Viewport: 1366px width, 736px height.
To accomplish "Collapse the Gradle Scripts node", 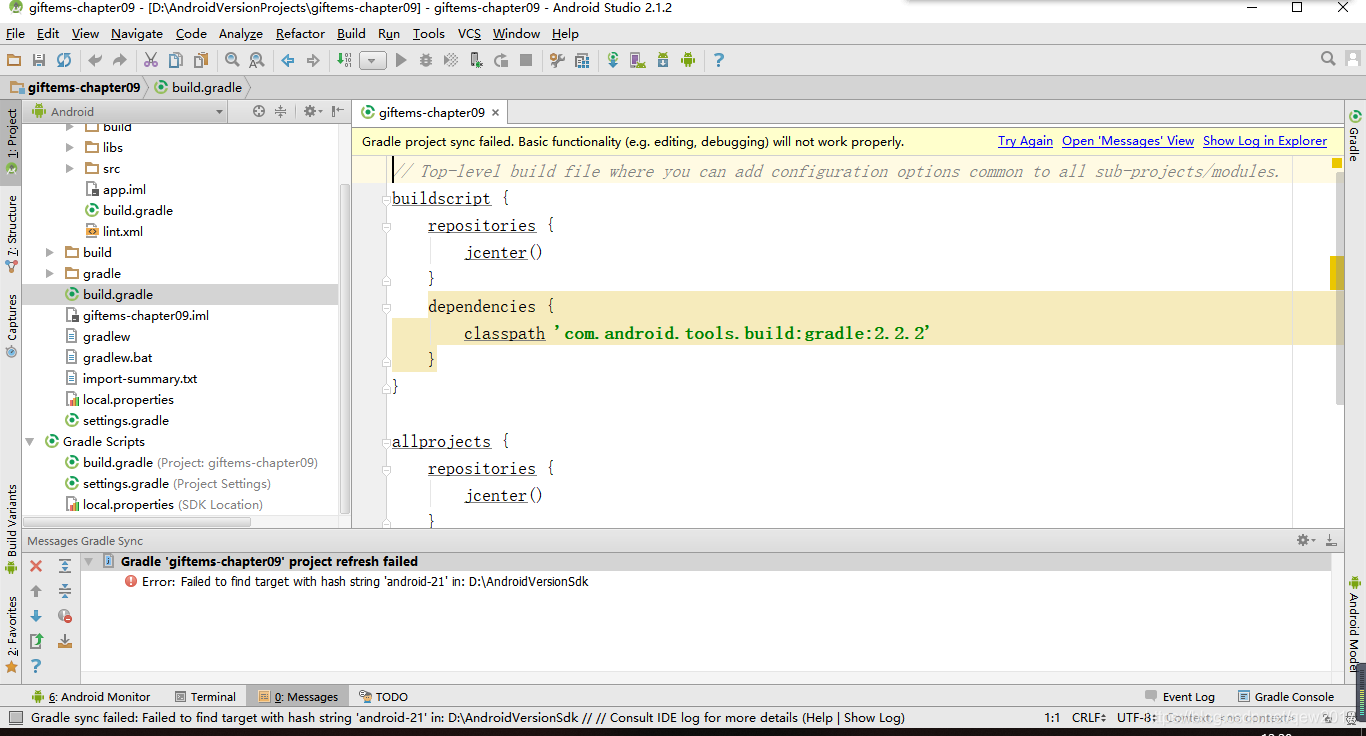I will 30,441.
